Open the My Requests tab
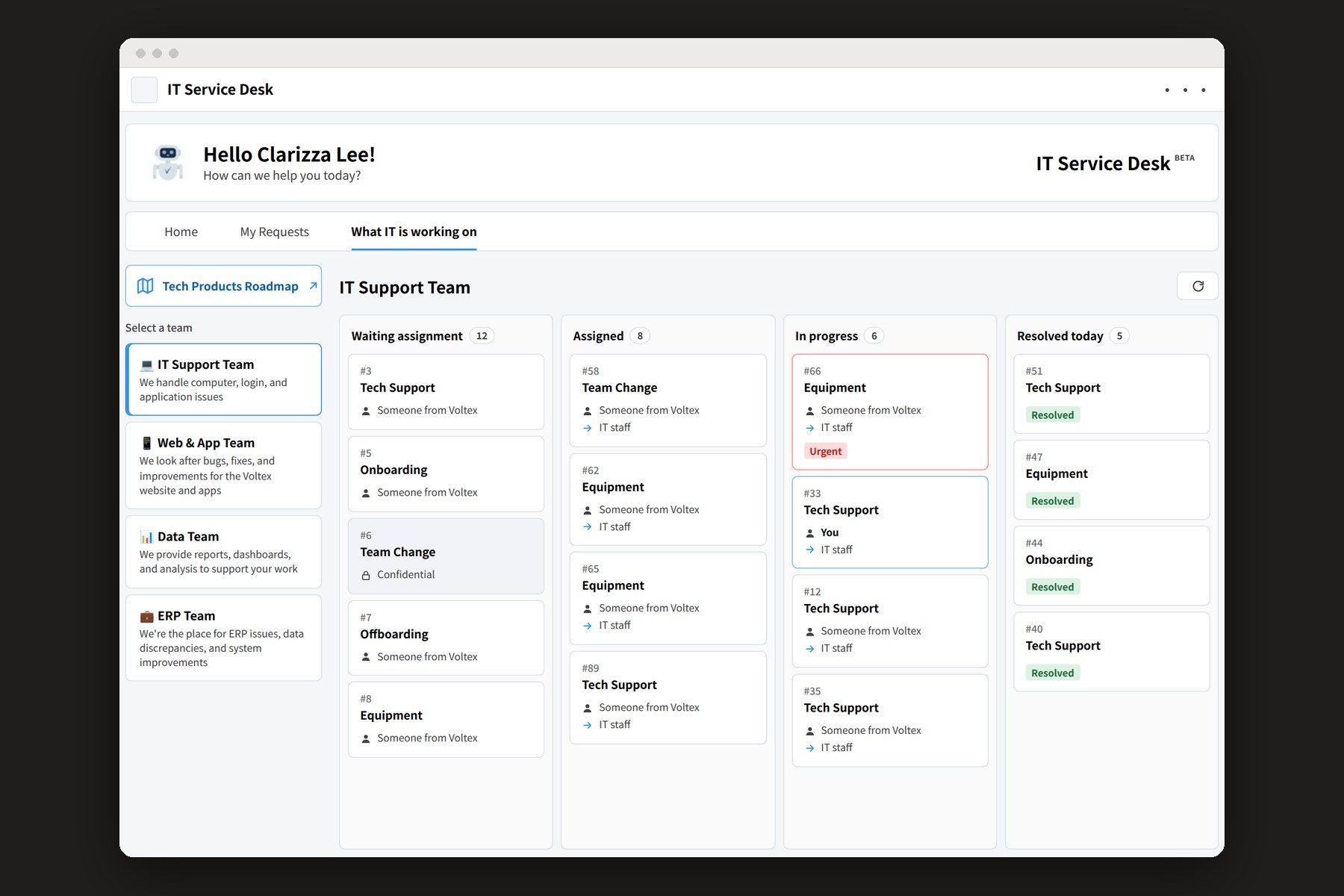Image resolution: width=1344 pixels, height=896 pixels. click(x=275, y=232)
